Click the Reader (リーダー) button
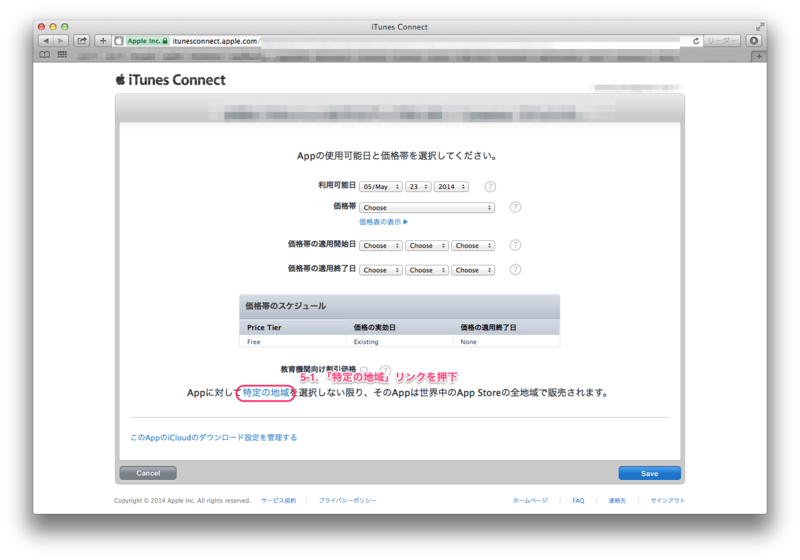 [x=722, y=41]
